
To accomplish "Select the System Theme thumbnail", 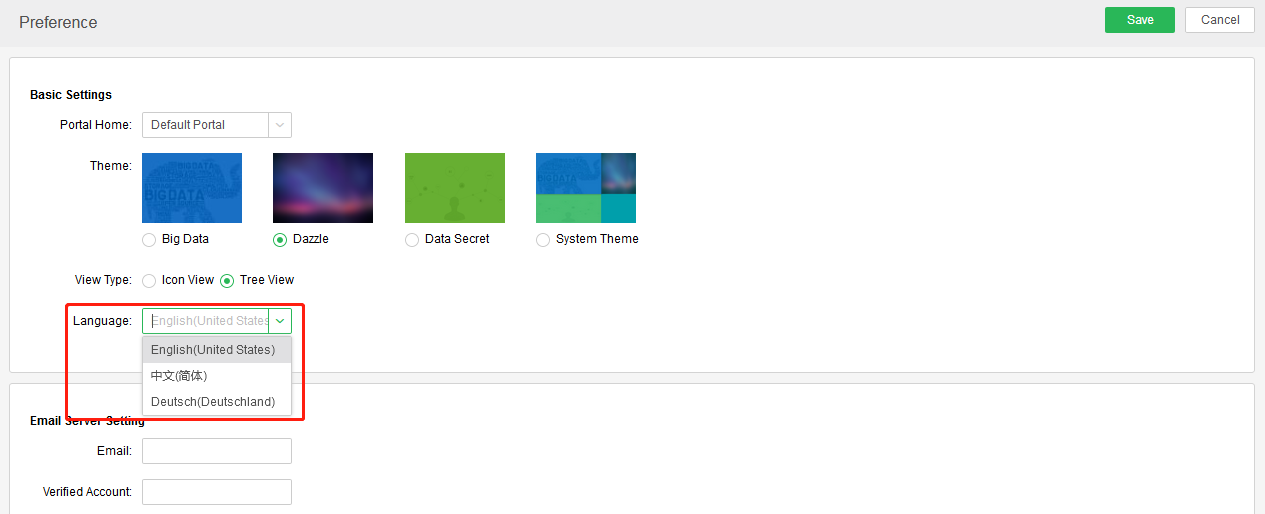I will [586, 188].
